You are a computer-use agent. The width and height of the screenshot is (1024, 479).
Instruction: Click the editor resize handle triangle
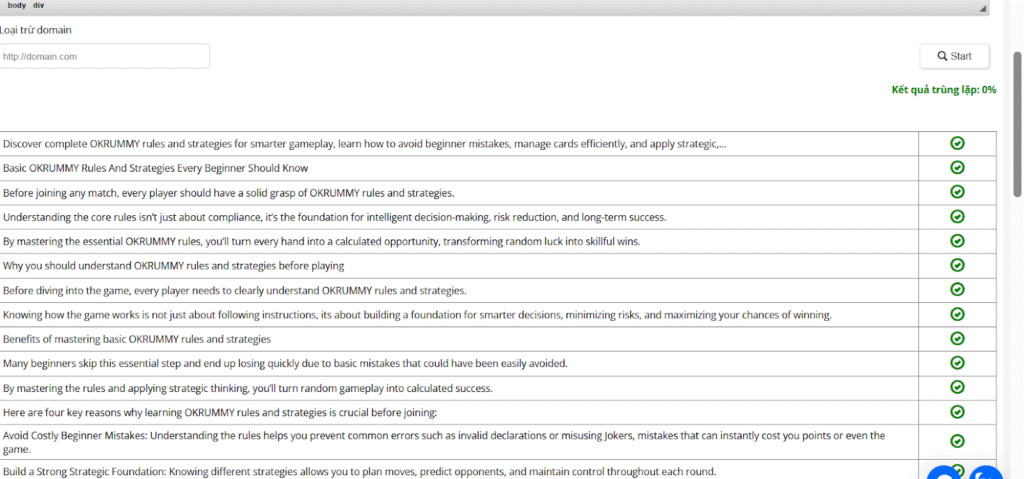(983, 6)
